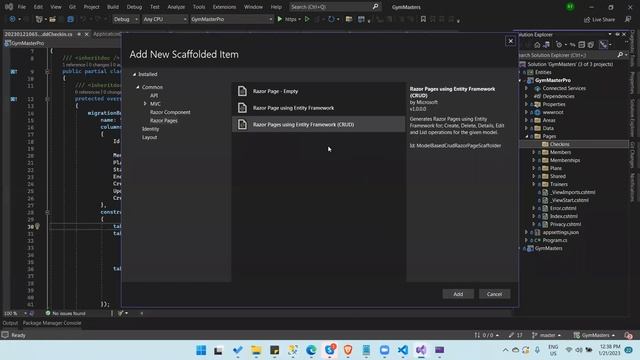The image size is (640, 360).
Task: Click the notifications bell in status bar
Action: tap(629, 335)
